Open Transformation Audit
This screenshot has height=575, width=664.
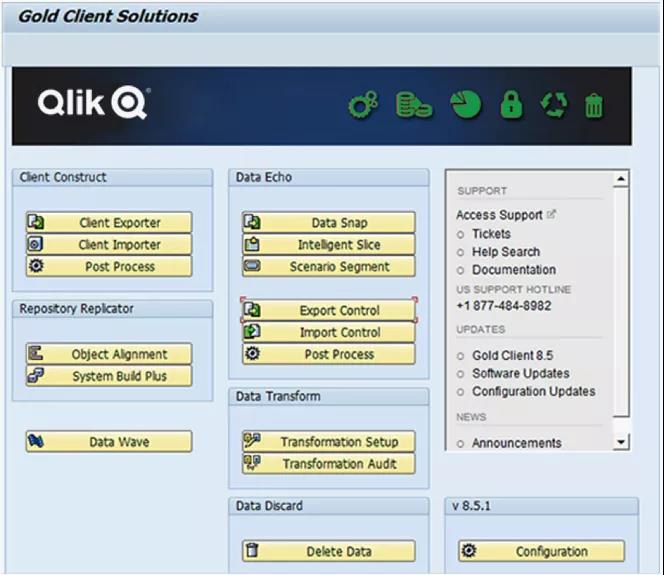click(x=329, y=464)
